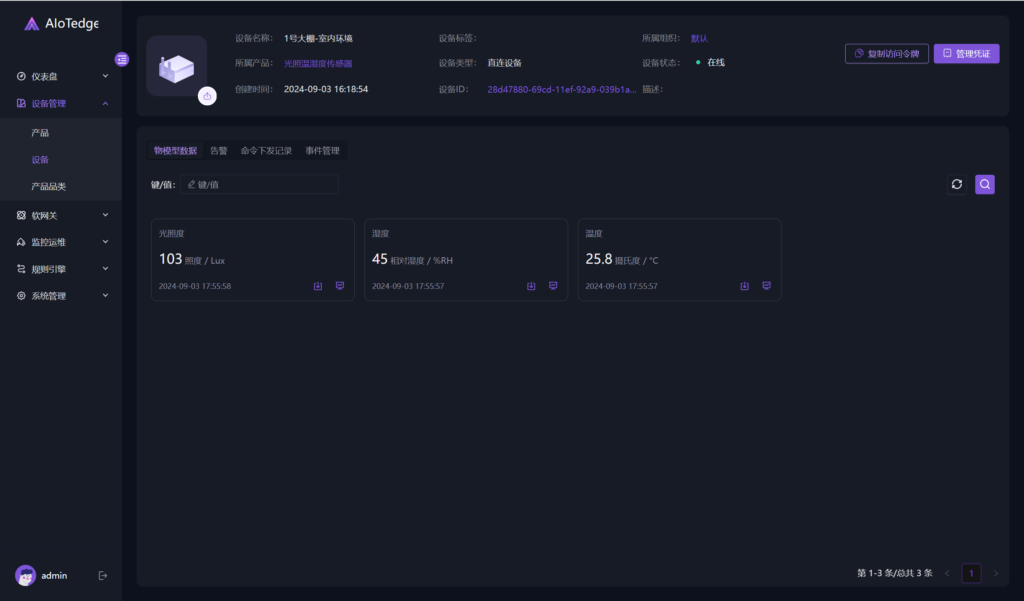1024x601 pixels.
Task: Focus the 键/值 search input field
Action: click(262, 184)
